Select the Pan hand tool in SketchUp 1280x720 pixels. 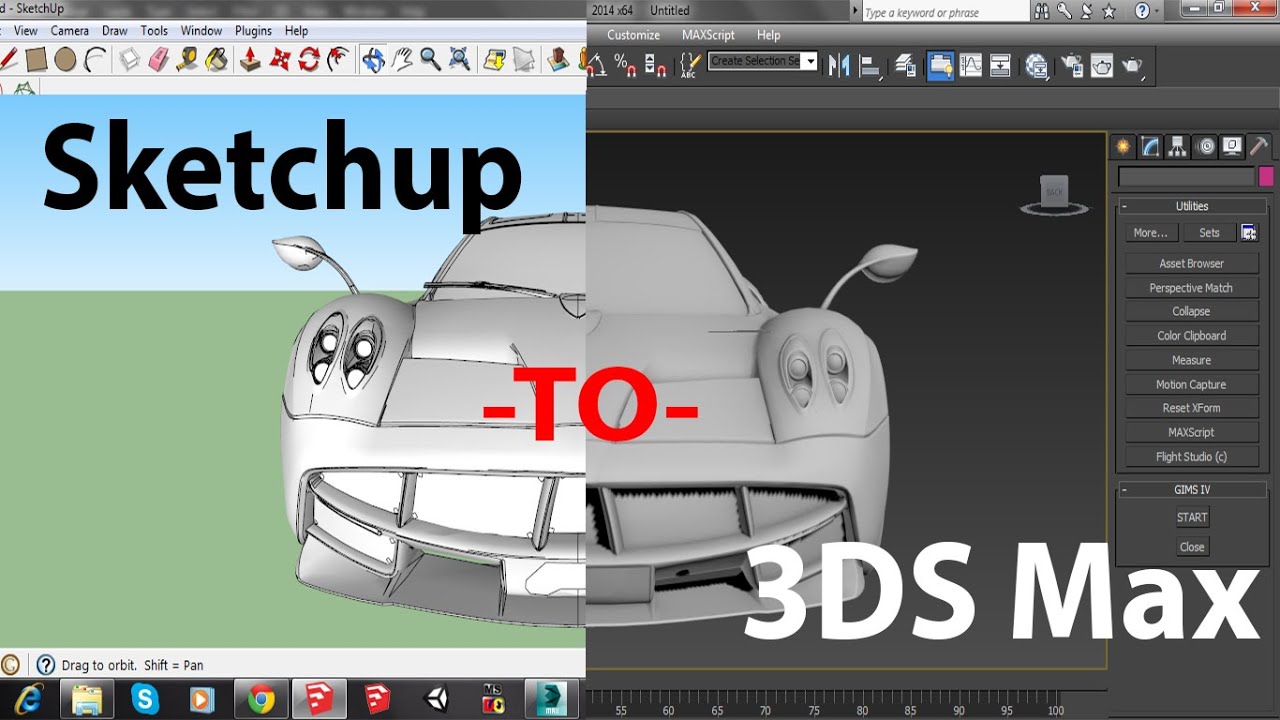coord(402,60)
